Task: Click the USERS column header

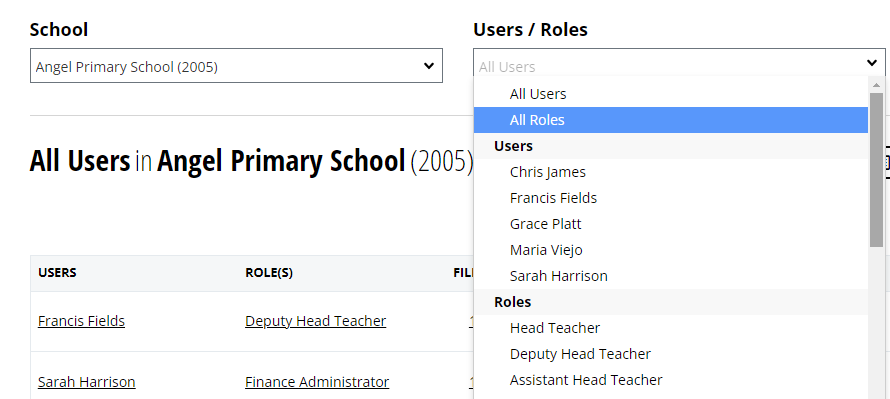Action: pos(57,273)
